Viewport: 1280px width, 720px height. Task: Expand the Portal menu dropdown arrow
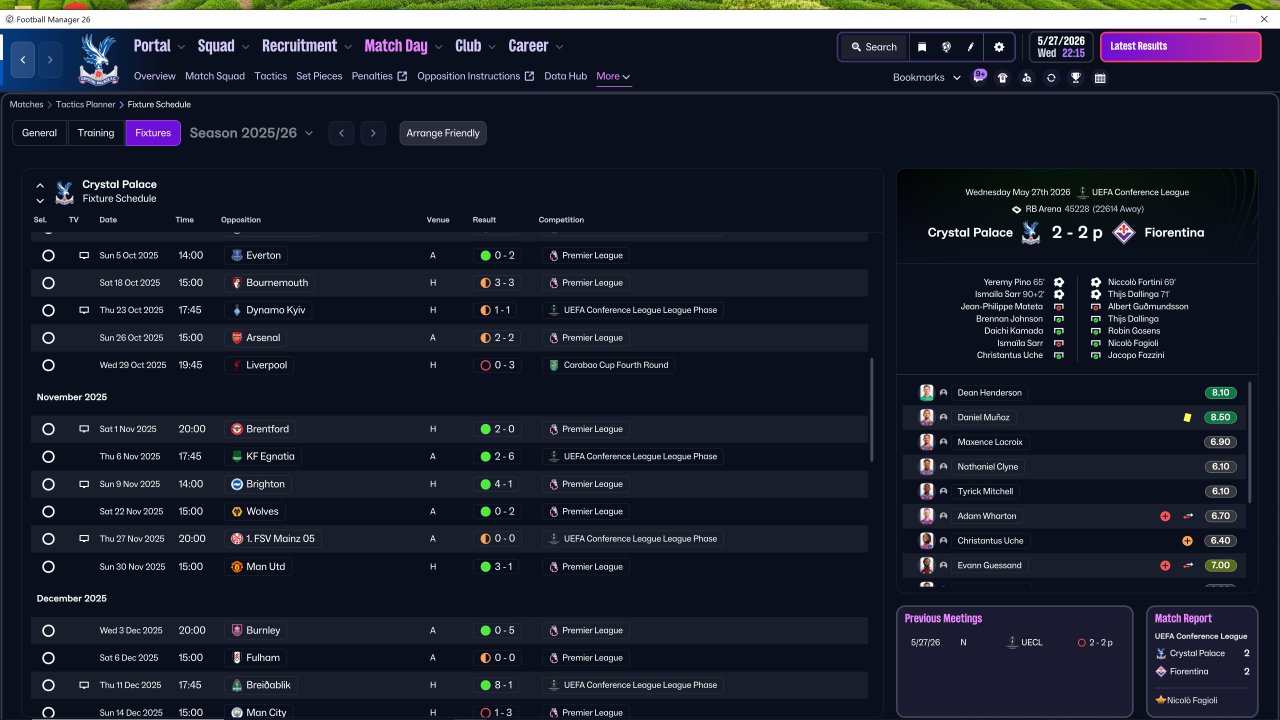coord(181,47)
